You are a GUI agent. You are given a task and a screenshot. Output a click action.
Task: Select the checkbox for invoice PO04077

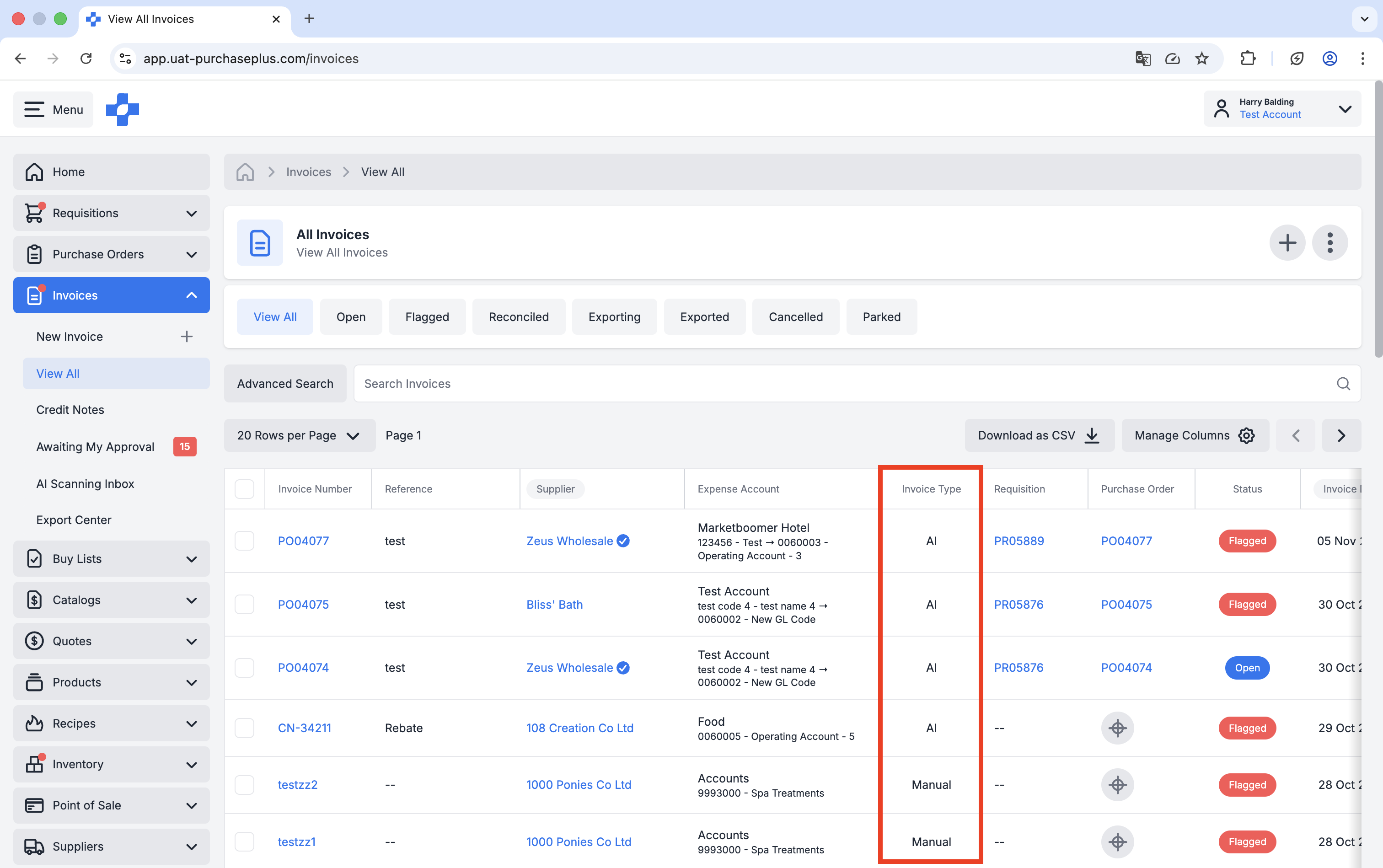(x=244, y=540)
